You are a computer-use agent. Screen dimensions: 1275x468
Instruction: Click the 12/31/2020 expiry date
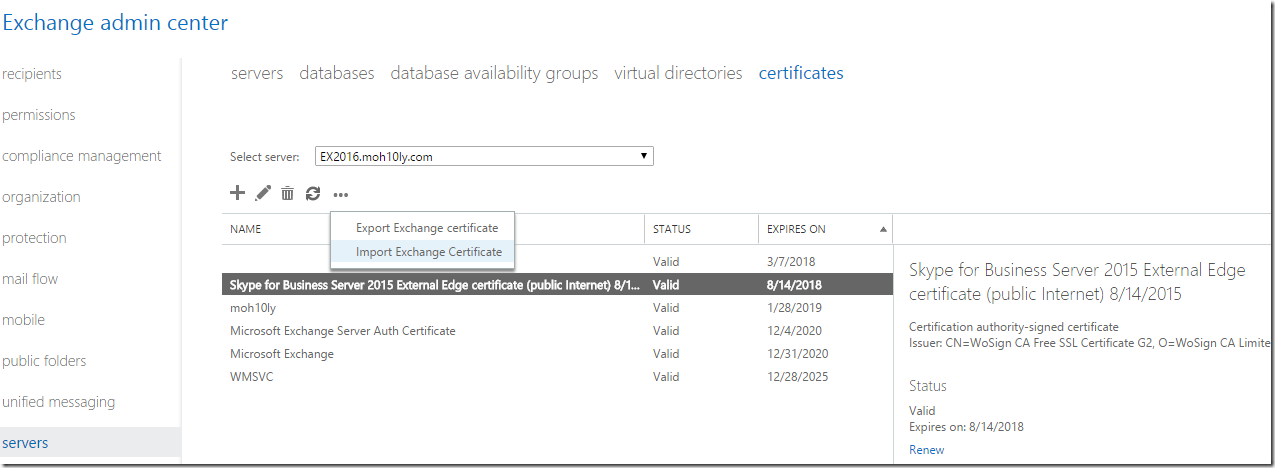pos(795,354)
